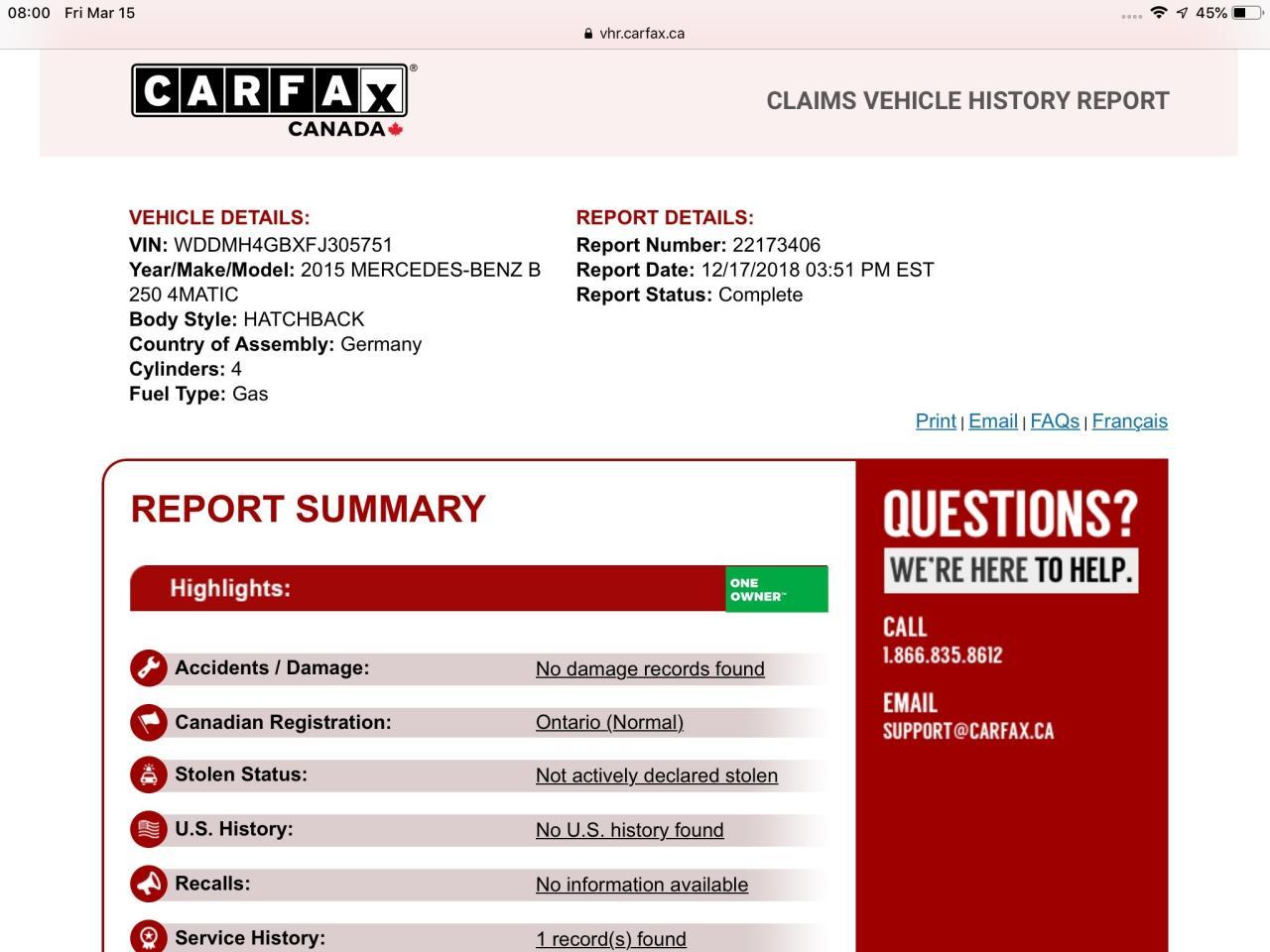Image resolution: width=1270 pixels, height=952 pixels.
Task: Click the megaphone Recalls icon
Action: pyautogui.click(x=149, y=884)
